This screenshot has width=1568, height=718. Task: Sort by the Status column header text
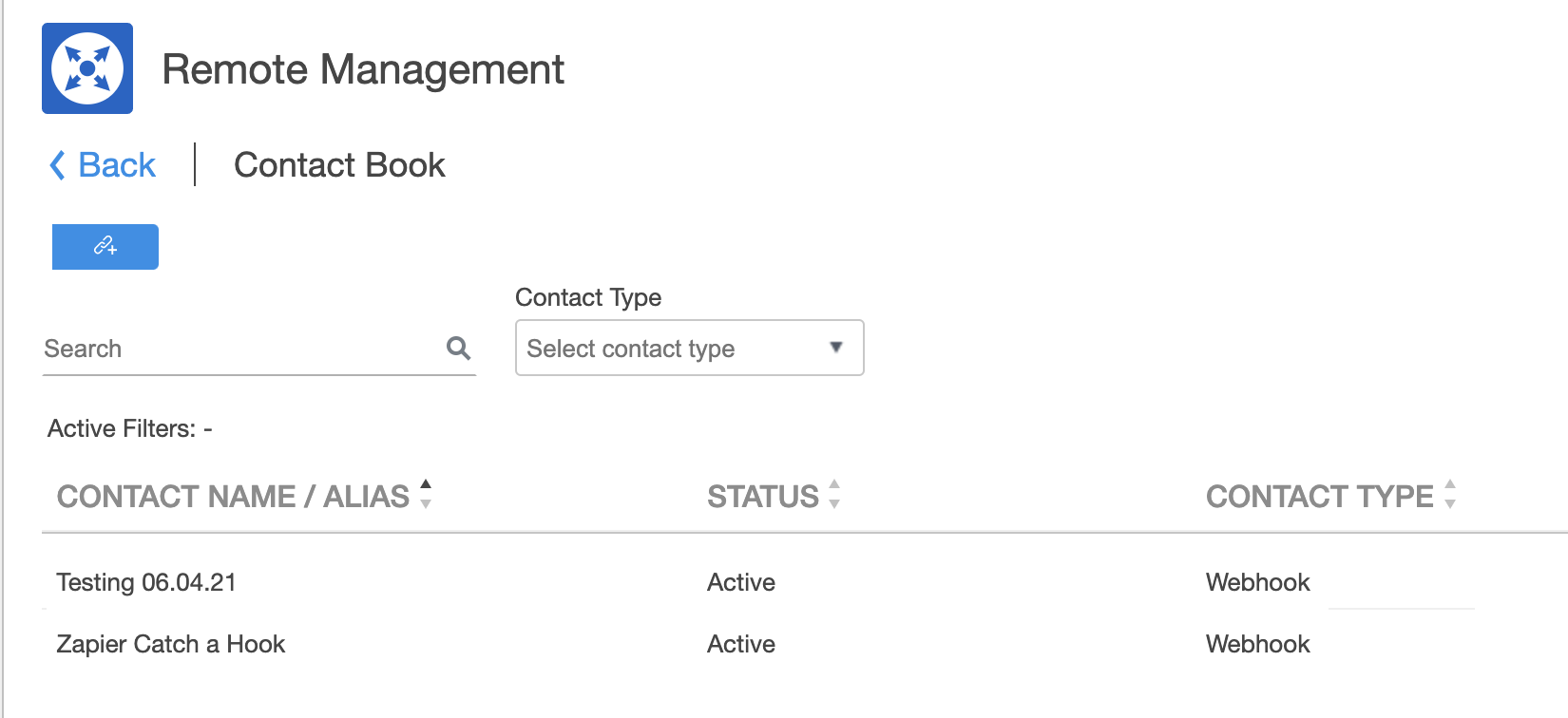[x=762, y=497]
